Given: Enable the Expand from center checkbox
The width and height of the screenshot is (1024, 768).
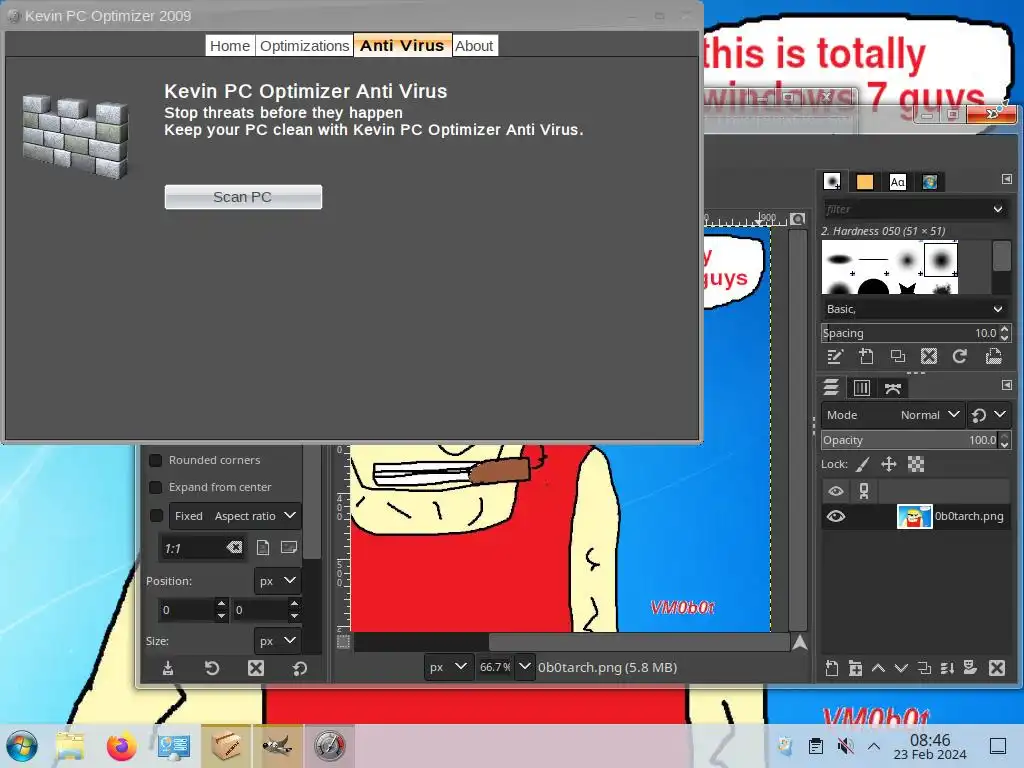Looking at the screenshot, I should (x=155, y=487).
